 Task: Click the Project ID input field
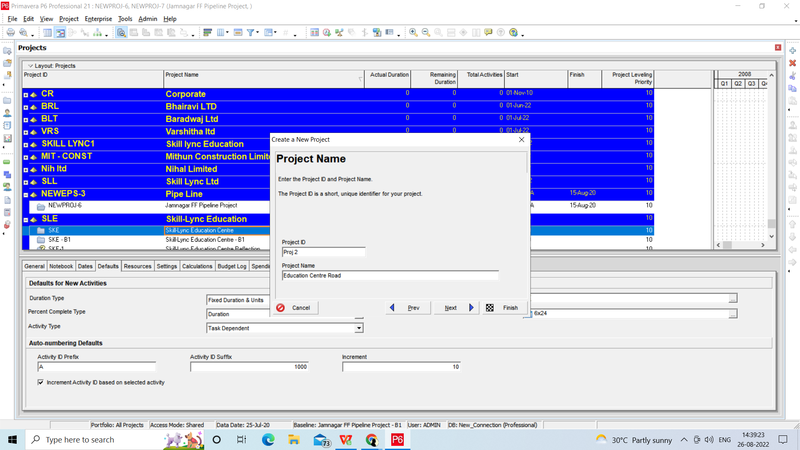pyautogui.click(x=323, y=252)
